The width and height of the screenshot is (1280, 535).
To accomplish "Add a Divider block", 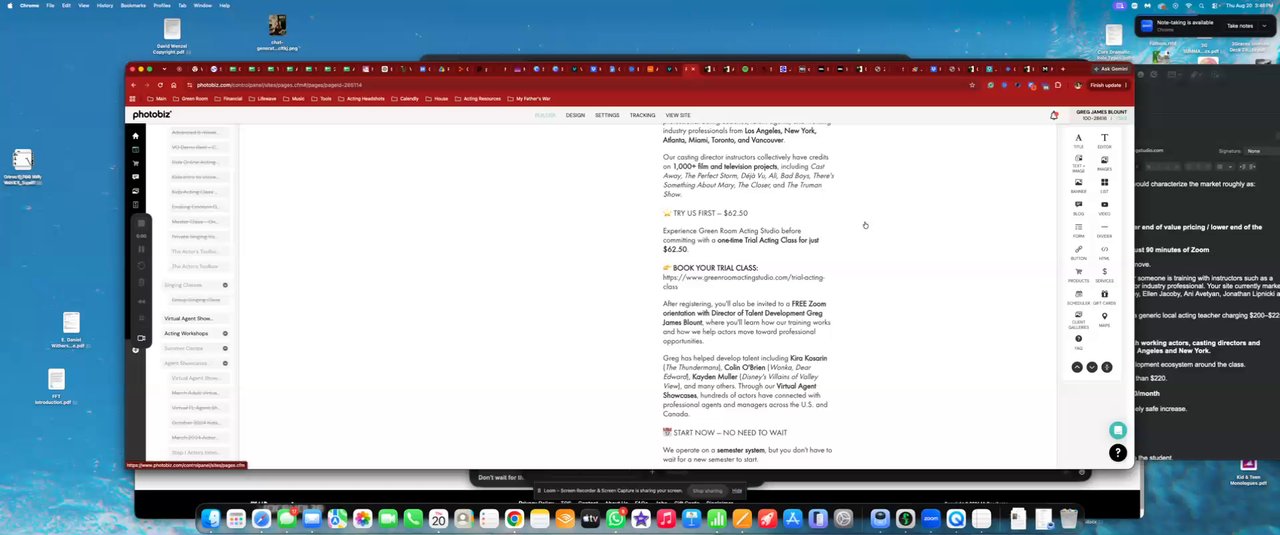I will click(x=1104, y=230).
